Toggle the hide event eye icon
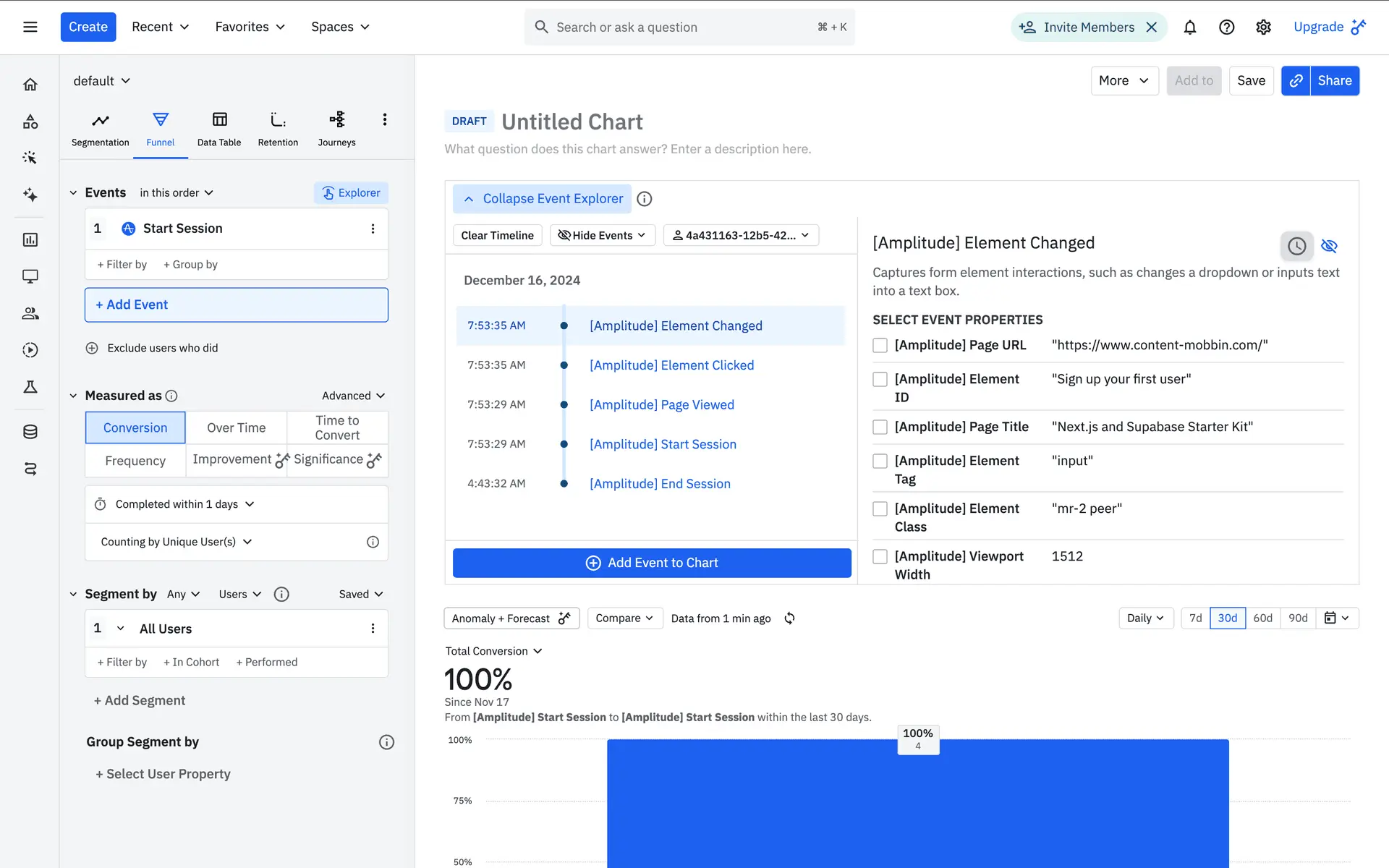Viewport: 1389px width, 868px height. pyautogui.click(x=1329, y=246)
